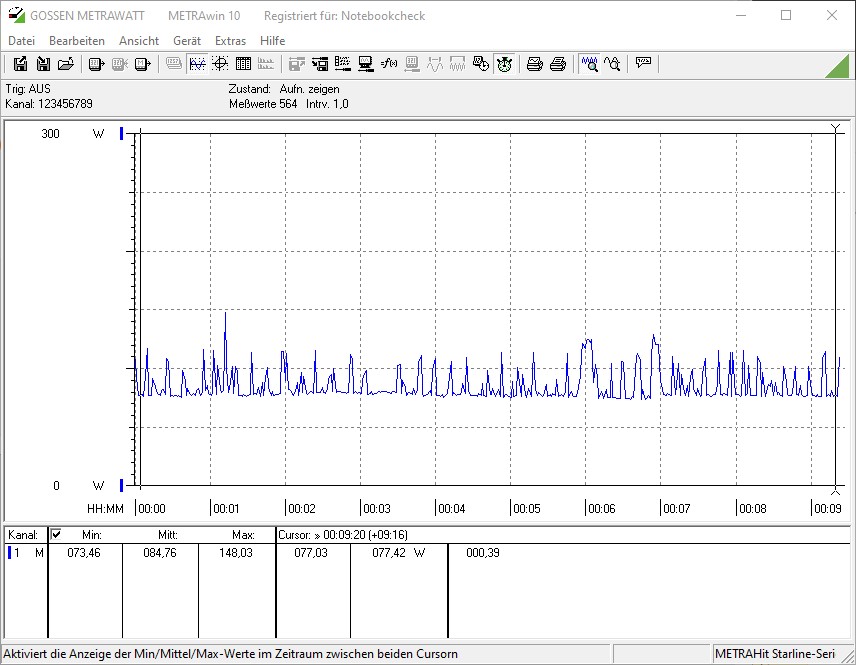Open the Hilfe menu
This screenshot has width=856, height=665.
[272, 41]
